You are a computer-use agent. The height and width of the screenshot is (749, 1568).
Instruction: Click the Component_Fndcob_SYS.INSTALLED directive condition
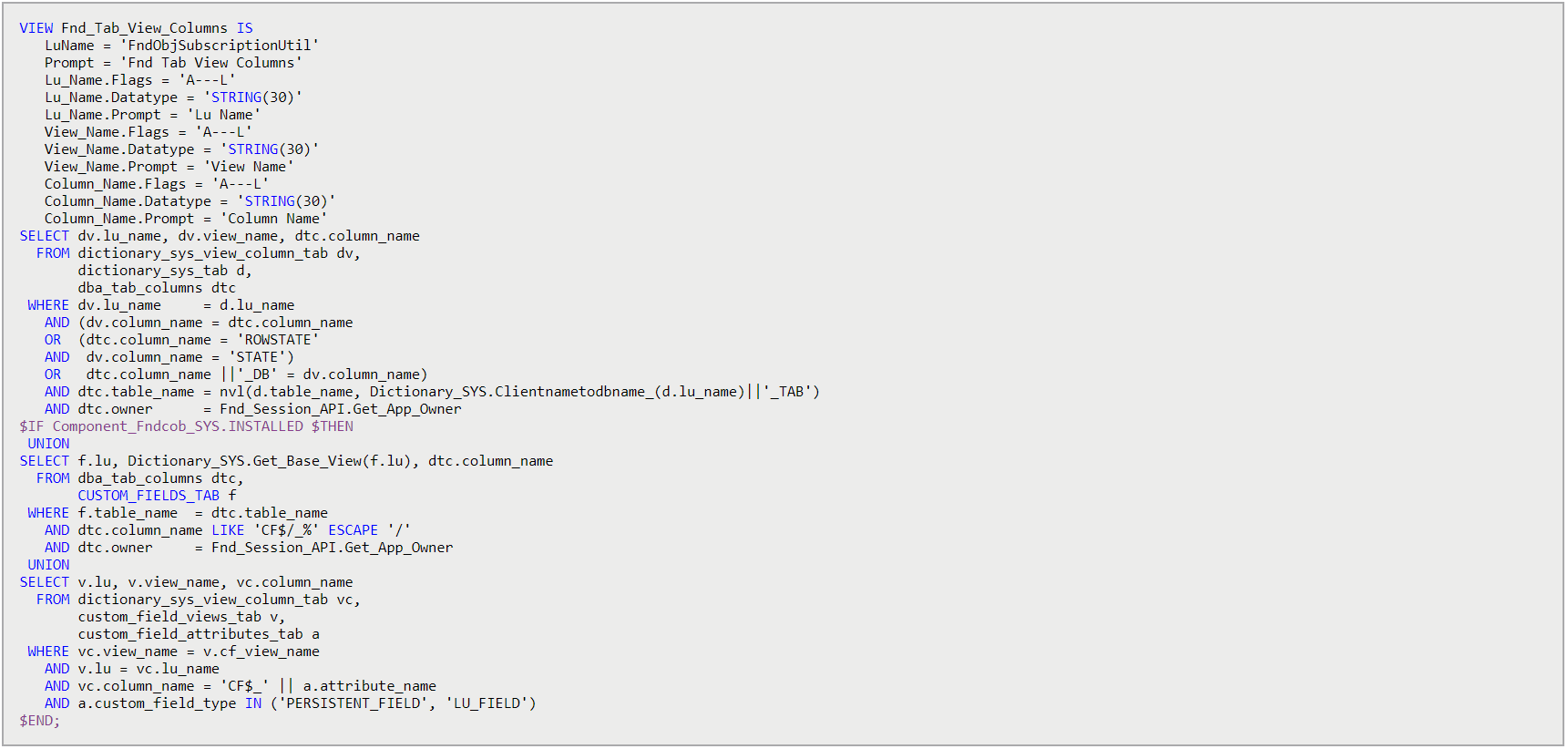pos(178,426)
